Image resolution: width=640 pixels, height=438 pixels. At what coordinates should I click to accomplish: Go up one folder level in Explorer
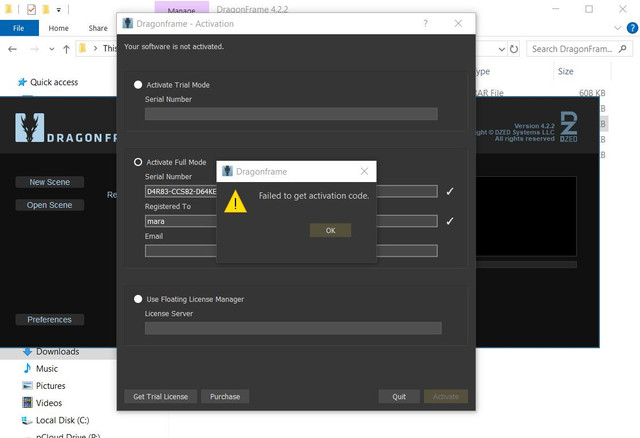pyautogui.click(x=67, y=49)
